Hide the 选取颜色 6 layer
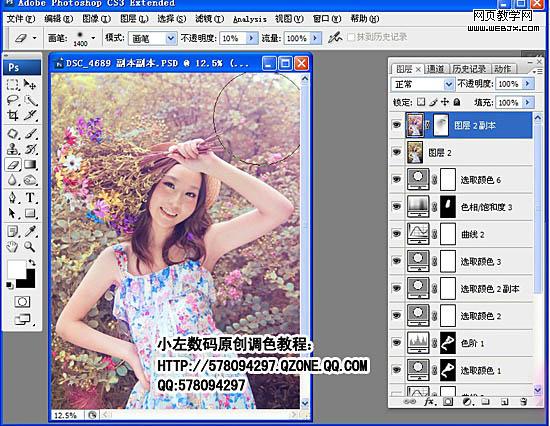550x426 pixels. pos(397,179)
